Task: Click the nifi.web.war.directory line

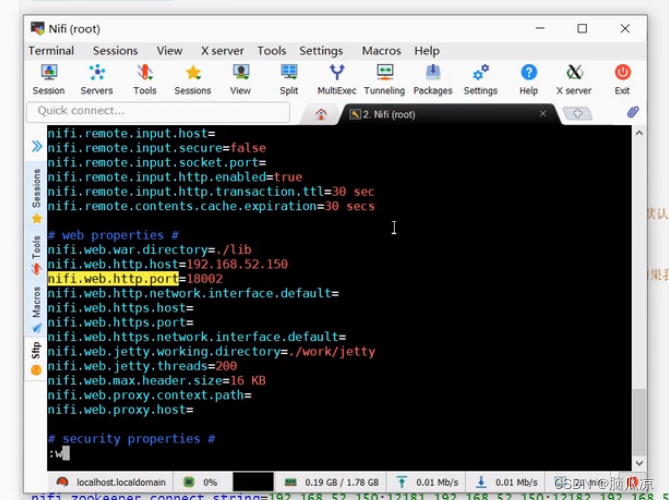Action: point(150,250)
